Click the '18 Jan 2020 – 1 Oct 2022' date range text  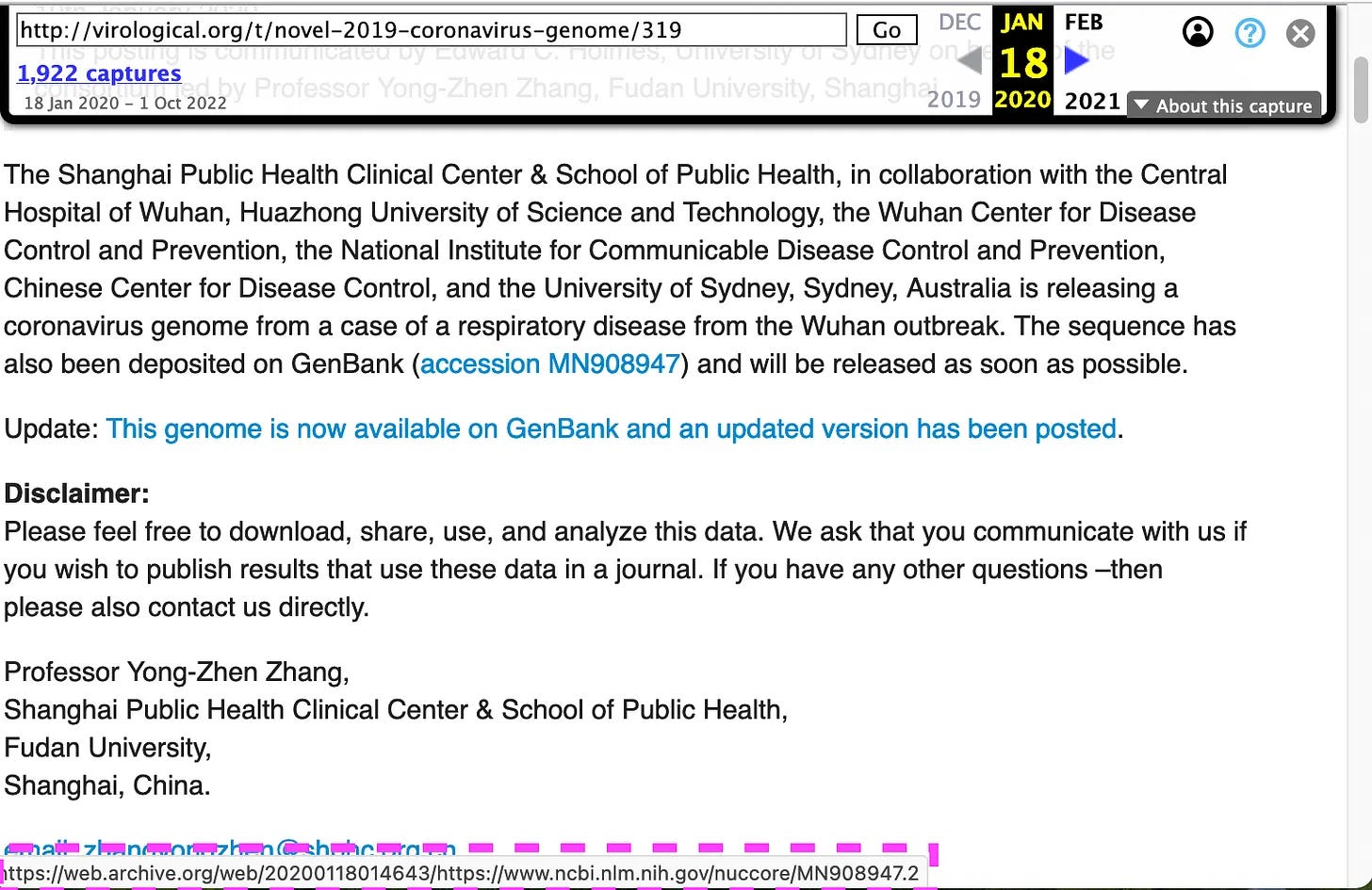[125, 103]
